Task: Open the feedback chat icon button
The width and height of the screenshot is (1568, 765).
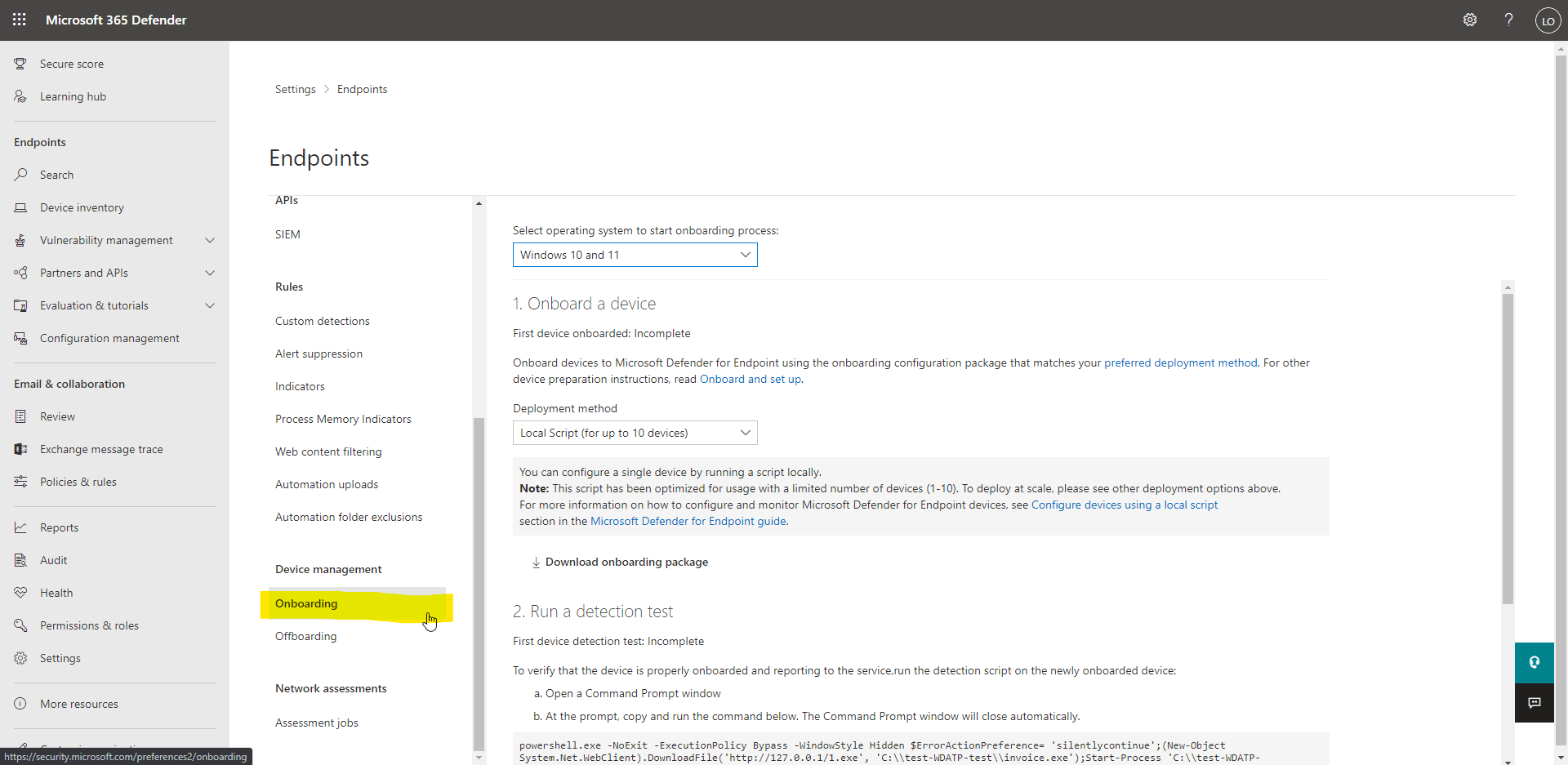Action: [x=1534, y=703]
